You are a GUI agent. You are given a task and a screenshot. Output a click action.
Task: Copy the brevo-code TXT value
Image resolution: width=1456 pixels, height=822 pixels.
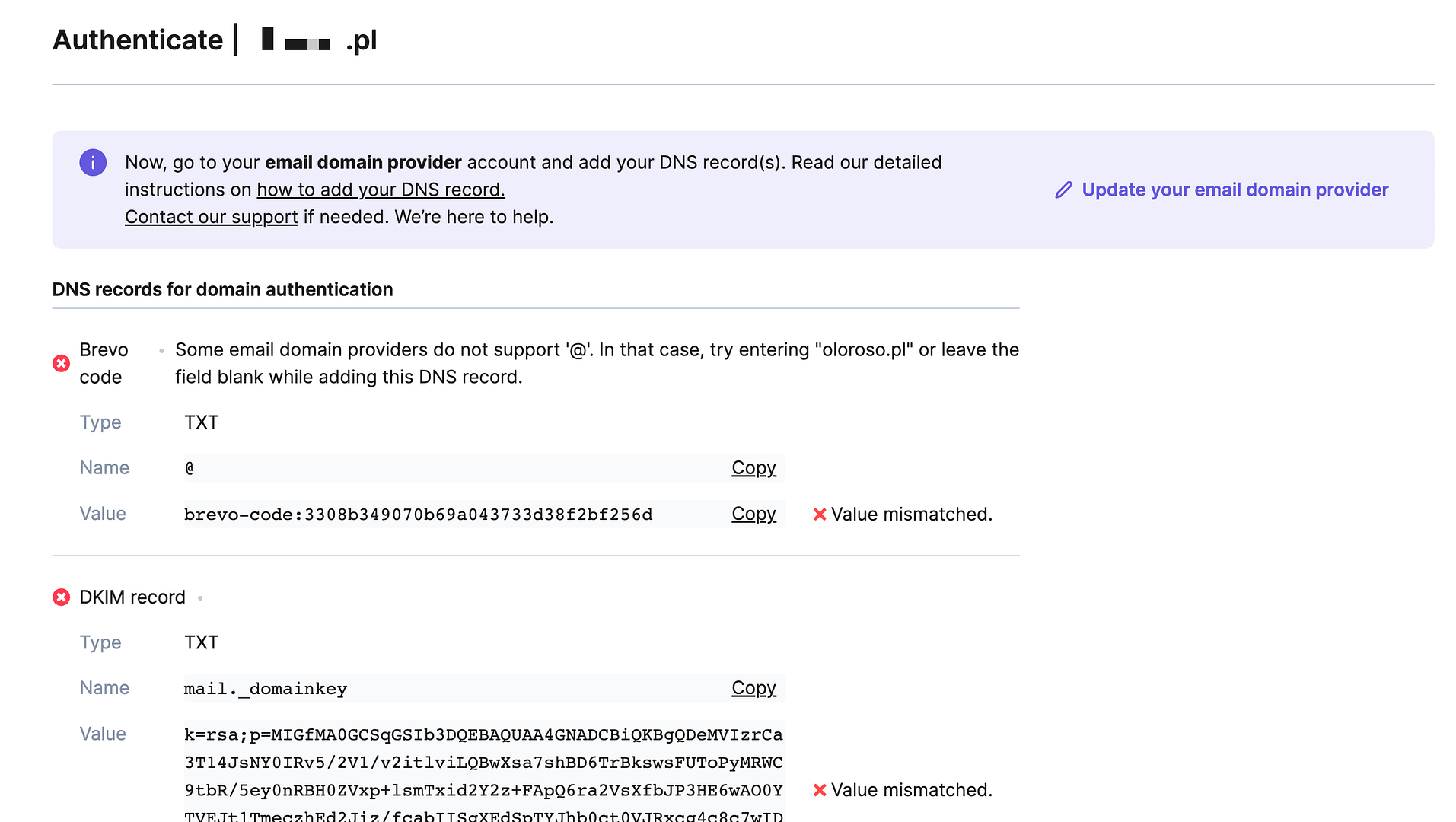click(753, 514)
